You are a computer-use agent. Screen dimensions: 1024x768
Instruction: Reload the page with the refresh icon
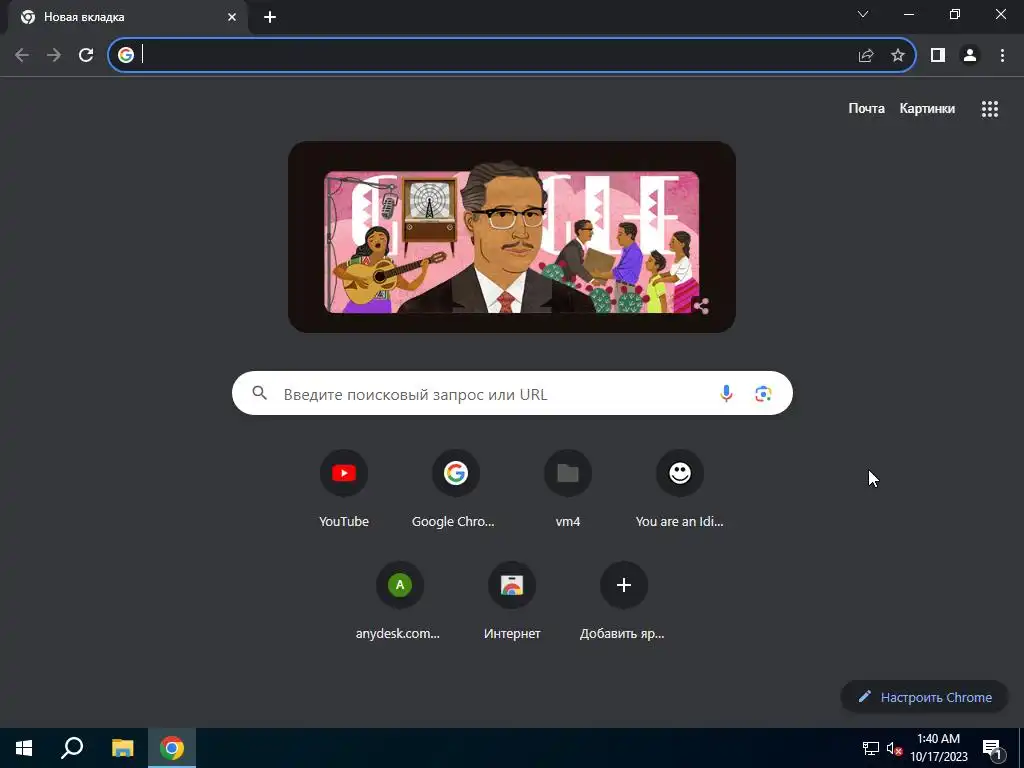click(x=86, y=55)
